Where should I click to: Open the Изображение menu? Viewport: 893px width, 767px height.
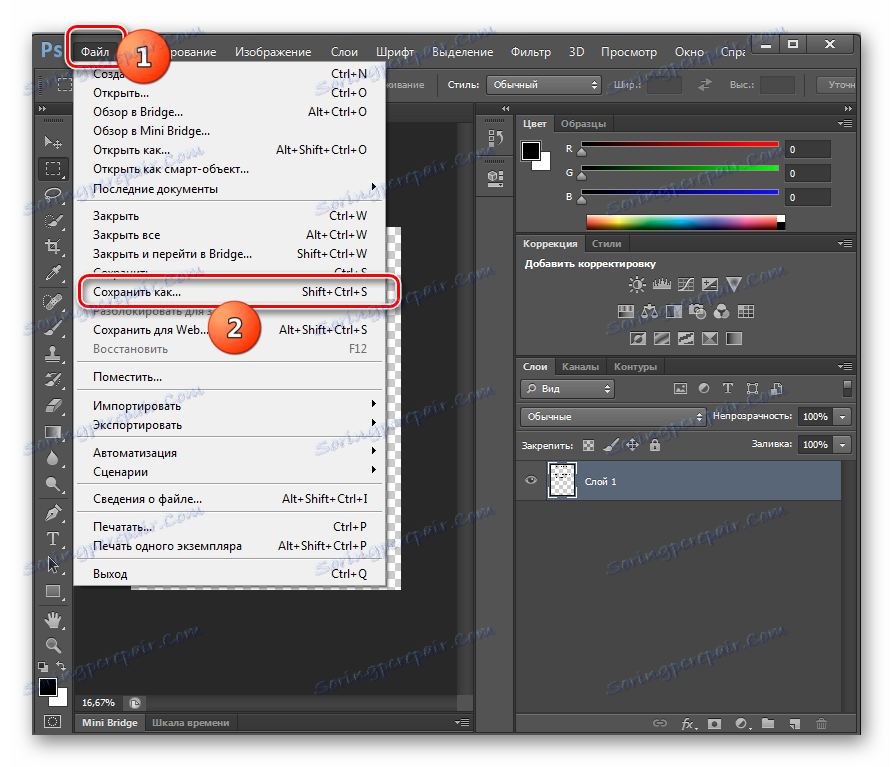pos(273,52)
